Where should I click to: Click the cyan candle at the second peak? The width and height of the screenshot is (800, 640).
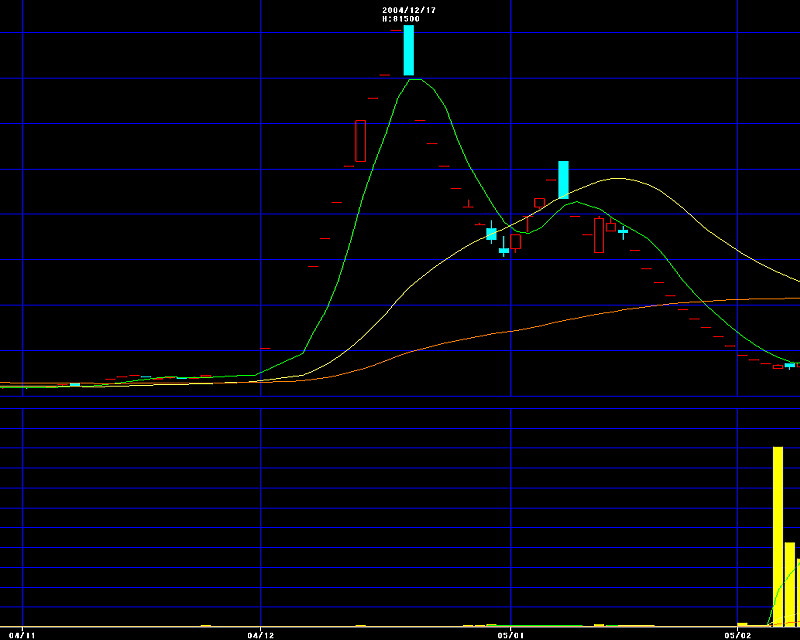point(563,179)
